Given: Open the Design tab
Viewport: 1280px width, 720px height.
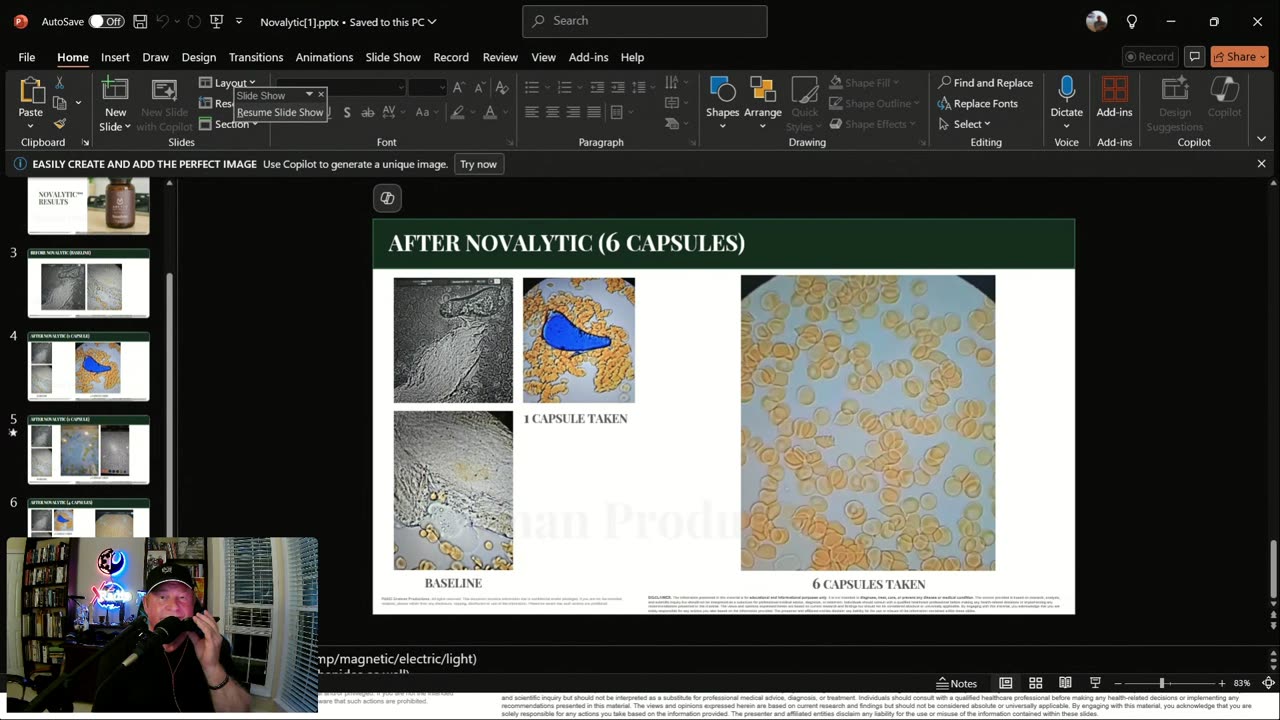Looking at the screenshot, I should 198,57.
